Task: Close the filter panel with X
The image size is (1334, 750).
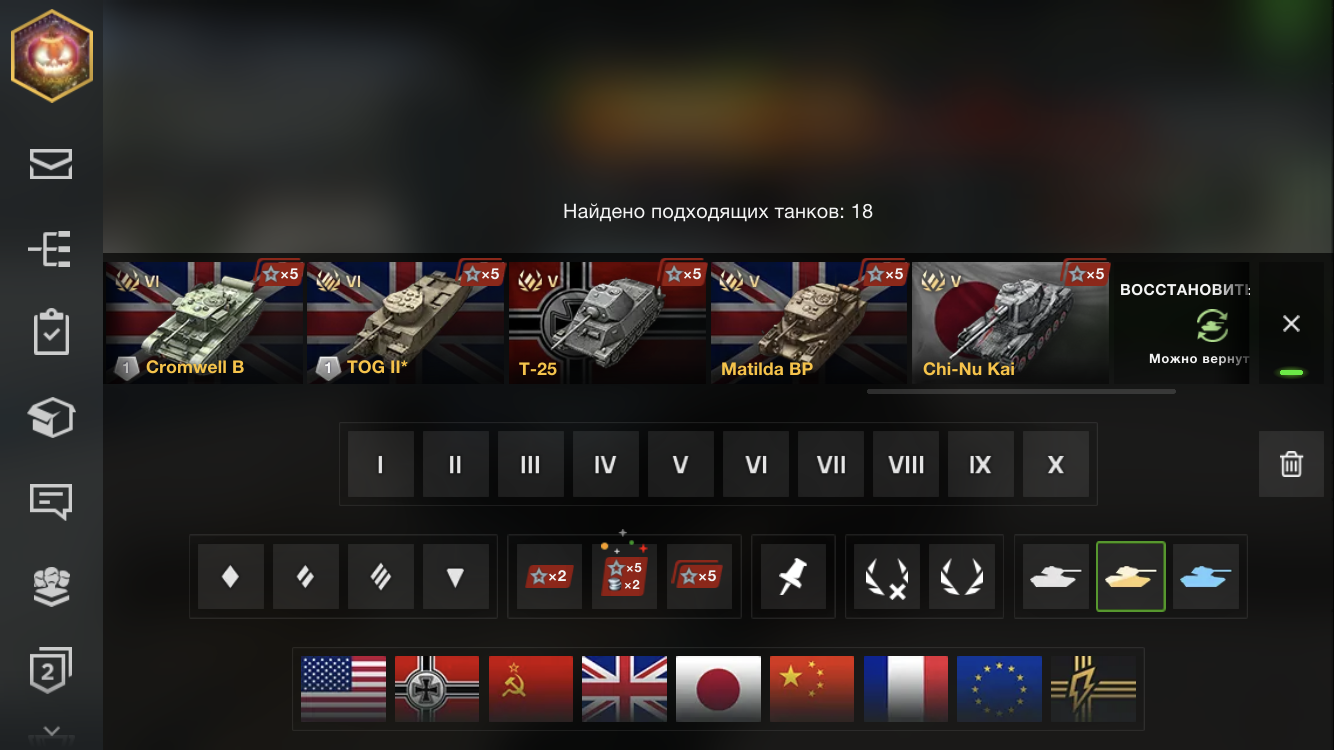Action: point(1291,323)
